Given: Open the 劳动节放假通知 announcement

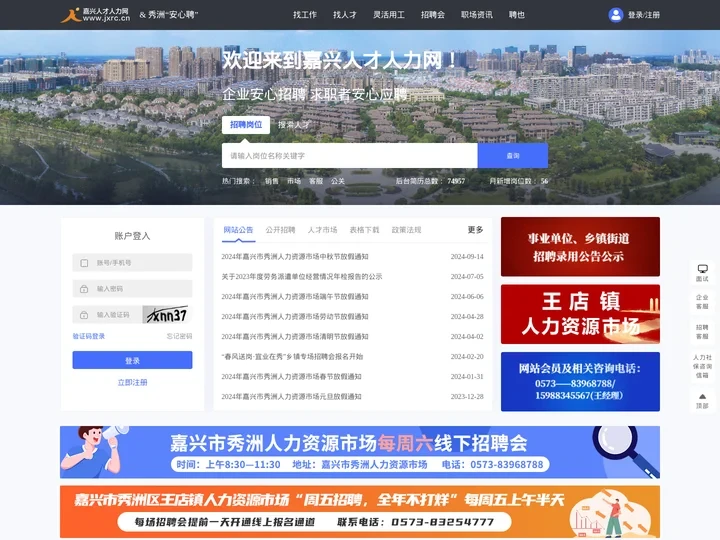Looking at the screenshot, I should coord(295,316).
